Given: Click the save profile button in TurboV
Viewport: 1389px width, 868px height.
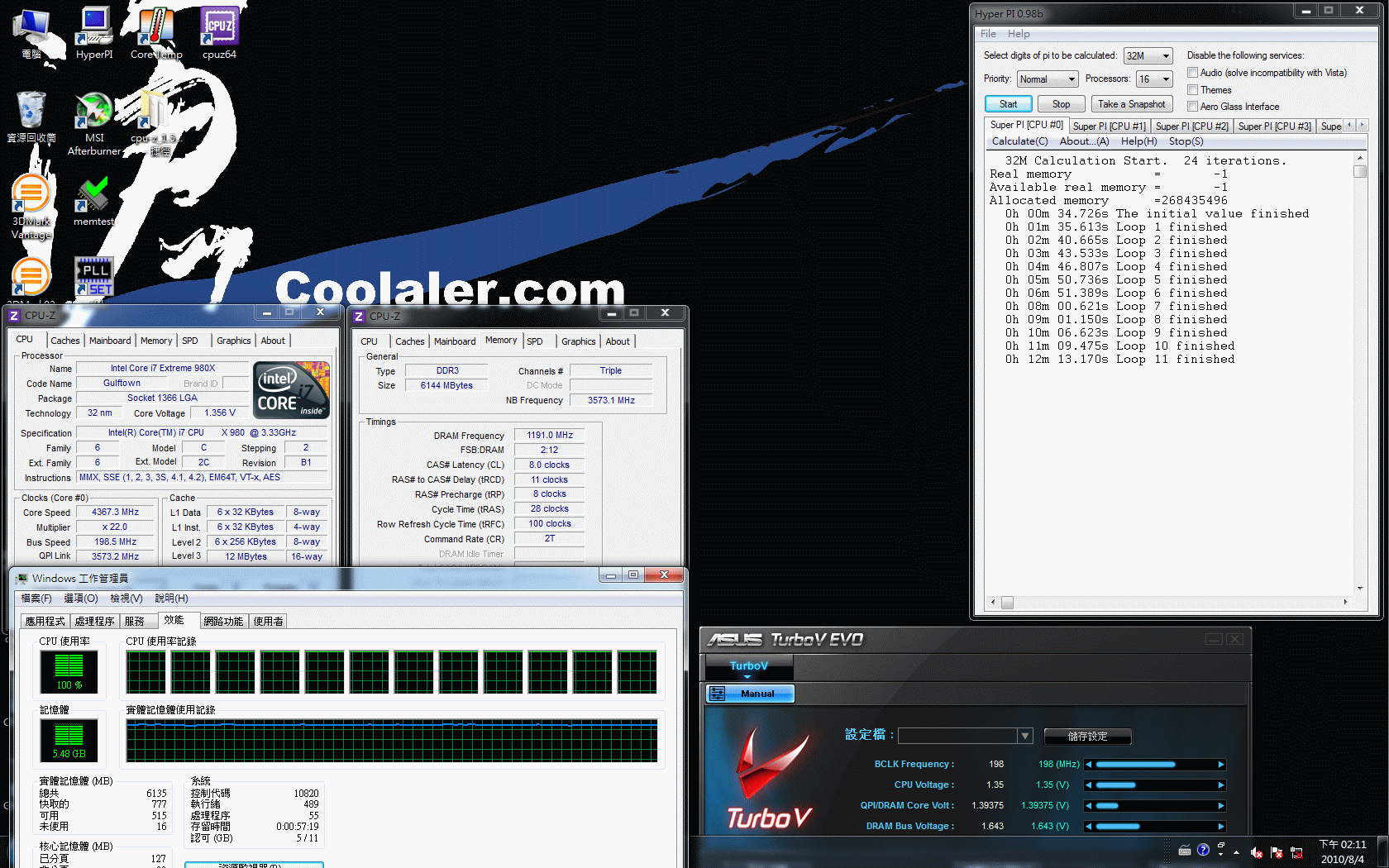Looking at the screenshot, I should point(1087,736).
